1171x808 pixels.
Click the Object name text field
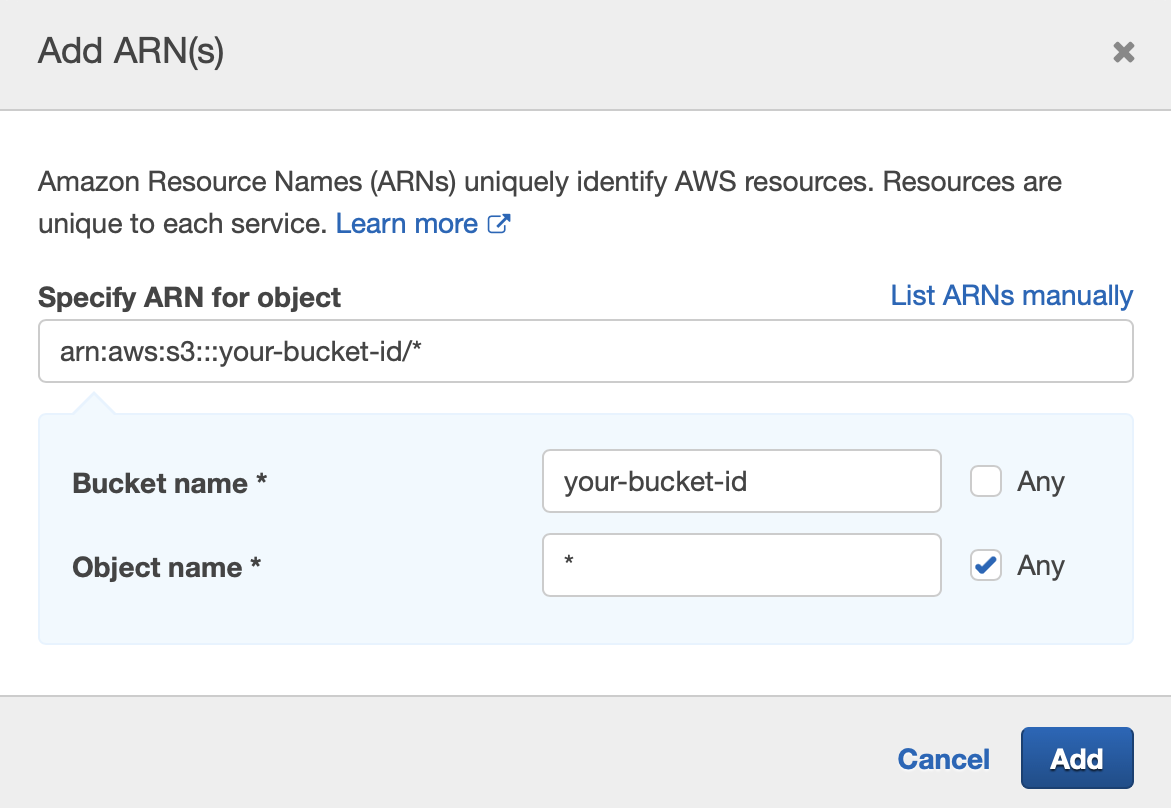tap(741, 566)
